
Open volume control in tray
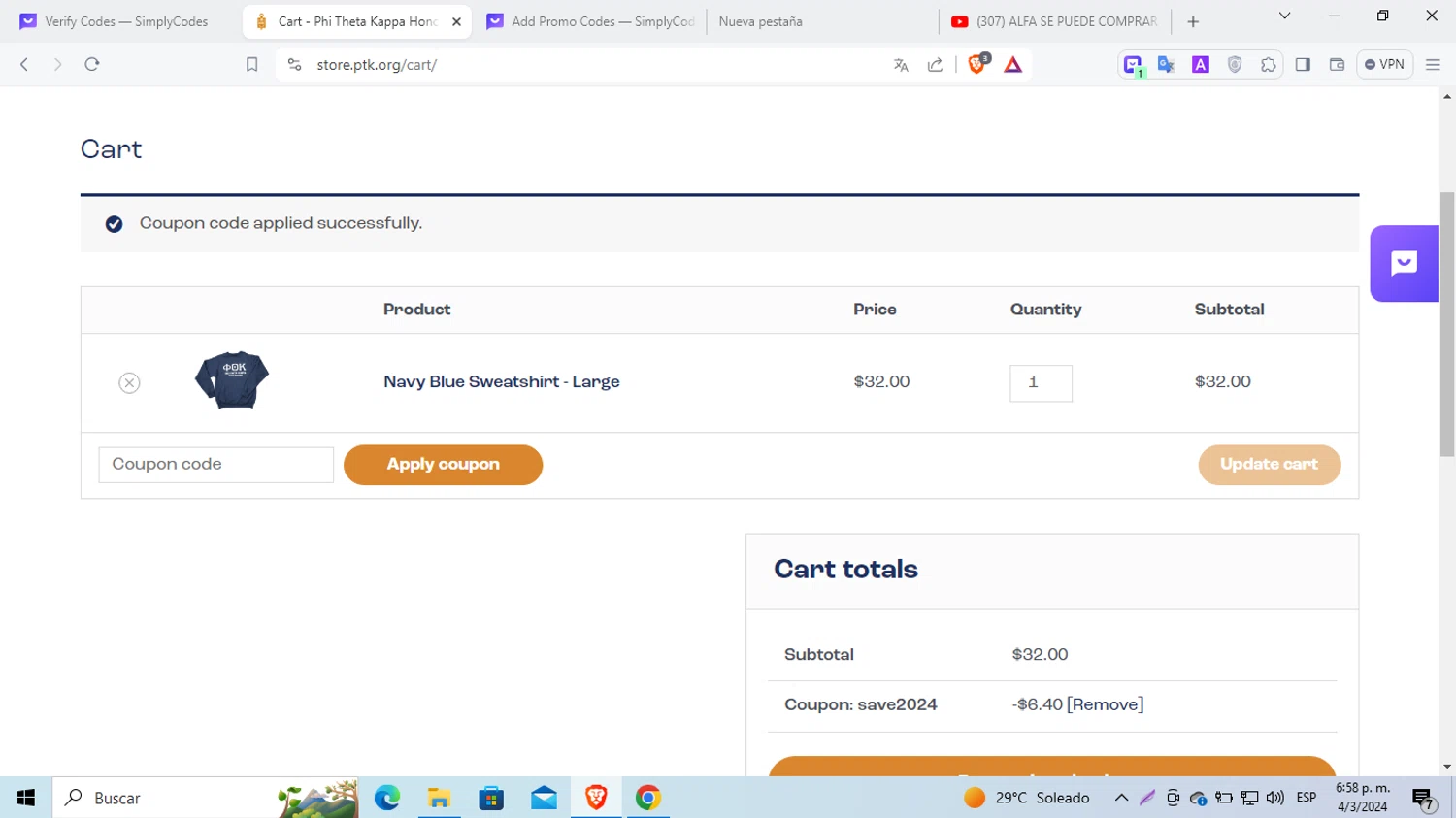[x=1275, y=798]
